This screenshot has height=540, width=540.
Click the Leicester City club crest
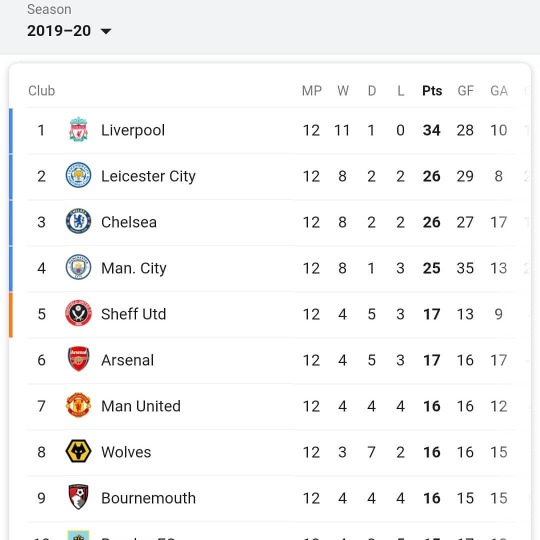click(x=79, y=175)
